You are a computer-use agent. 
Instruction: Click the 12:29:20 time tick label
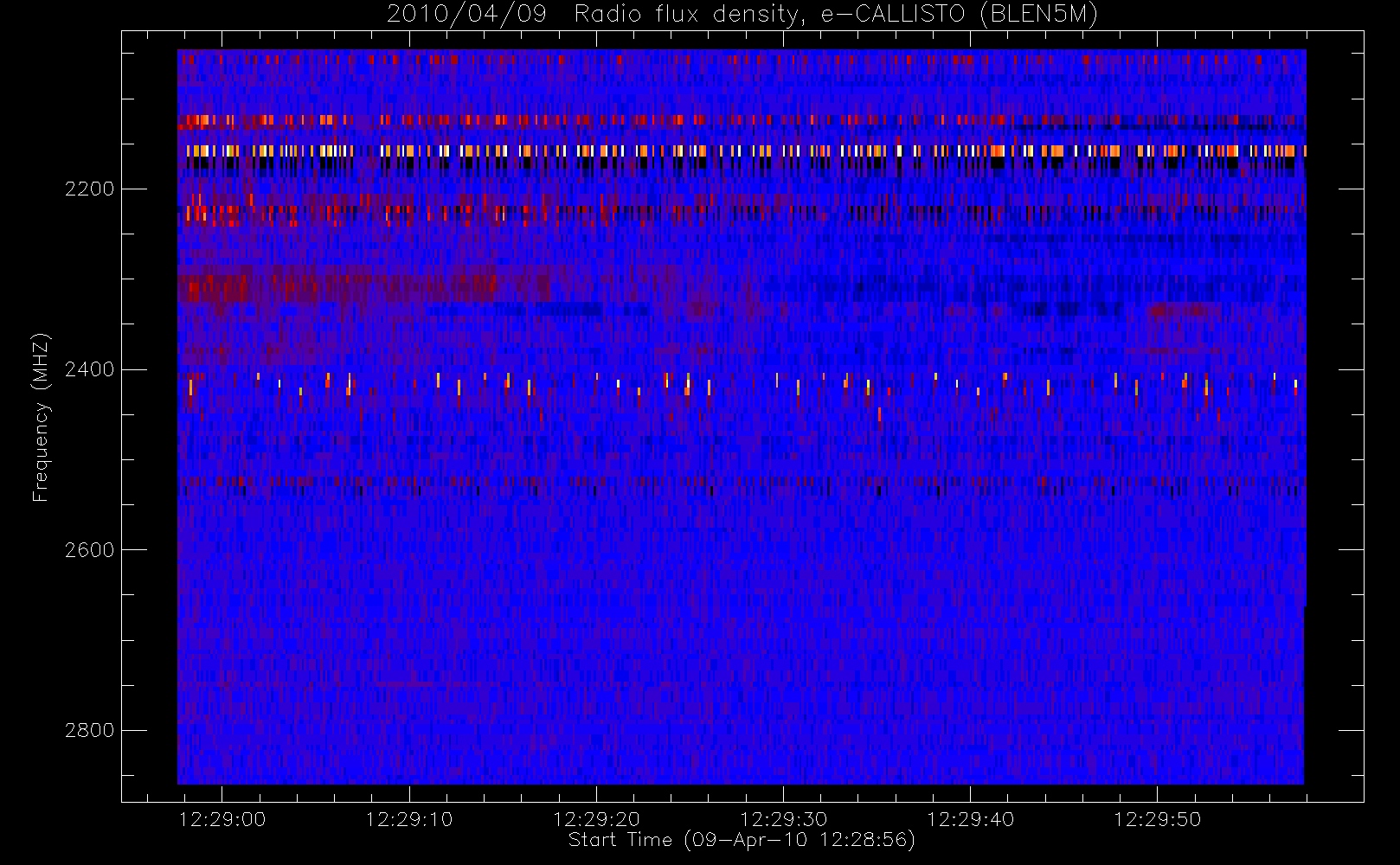(x=596, y=819)
